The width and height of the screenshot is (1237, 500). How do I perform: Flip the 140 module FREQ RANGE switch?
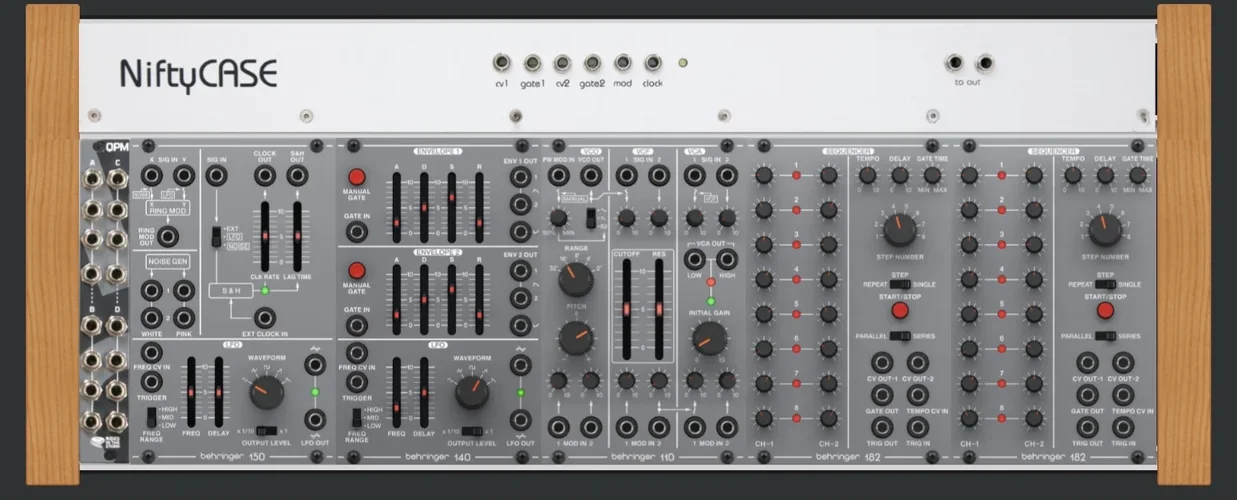[x=356, y=417]
